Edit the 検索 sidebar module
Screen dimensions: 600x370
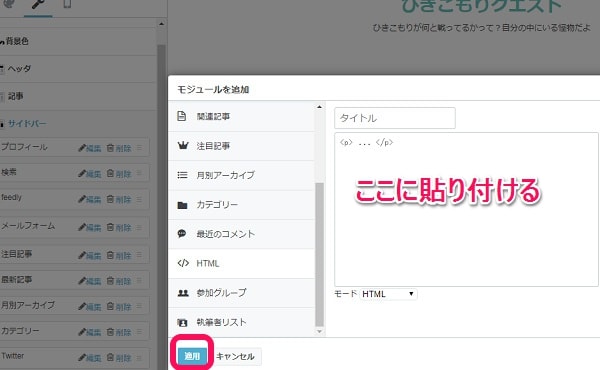90,174
